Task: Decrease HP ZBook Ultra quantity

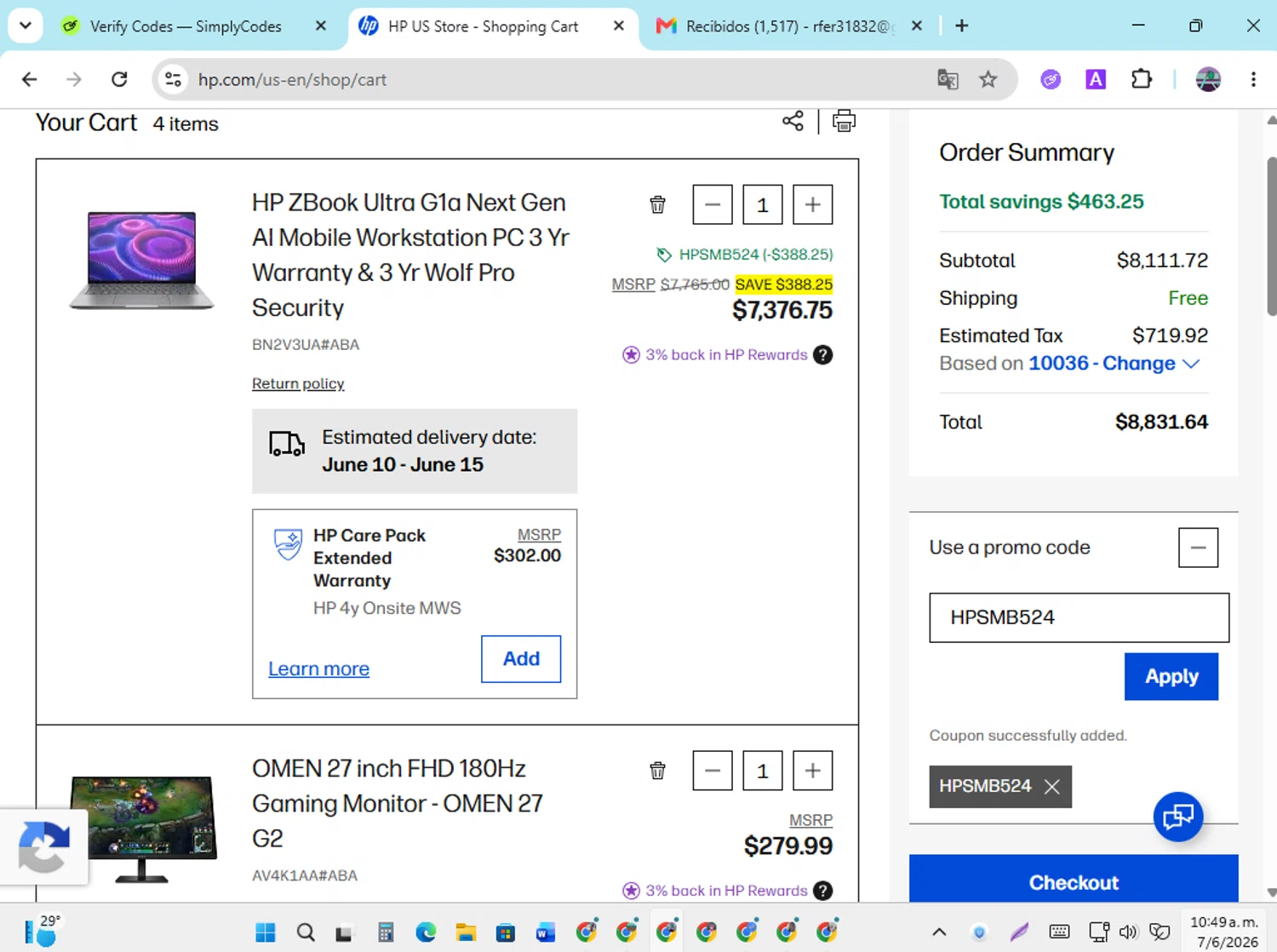Action: (x=713, y=204)
